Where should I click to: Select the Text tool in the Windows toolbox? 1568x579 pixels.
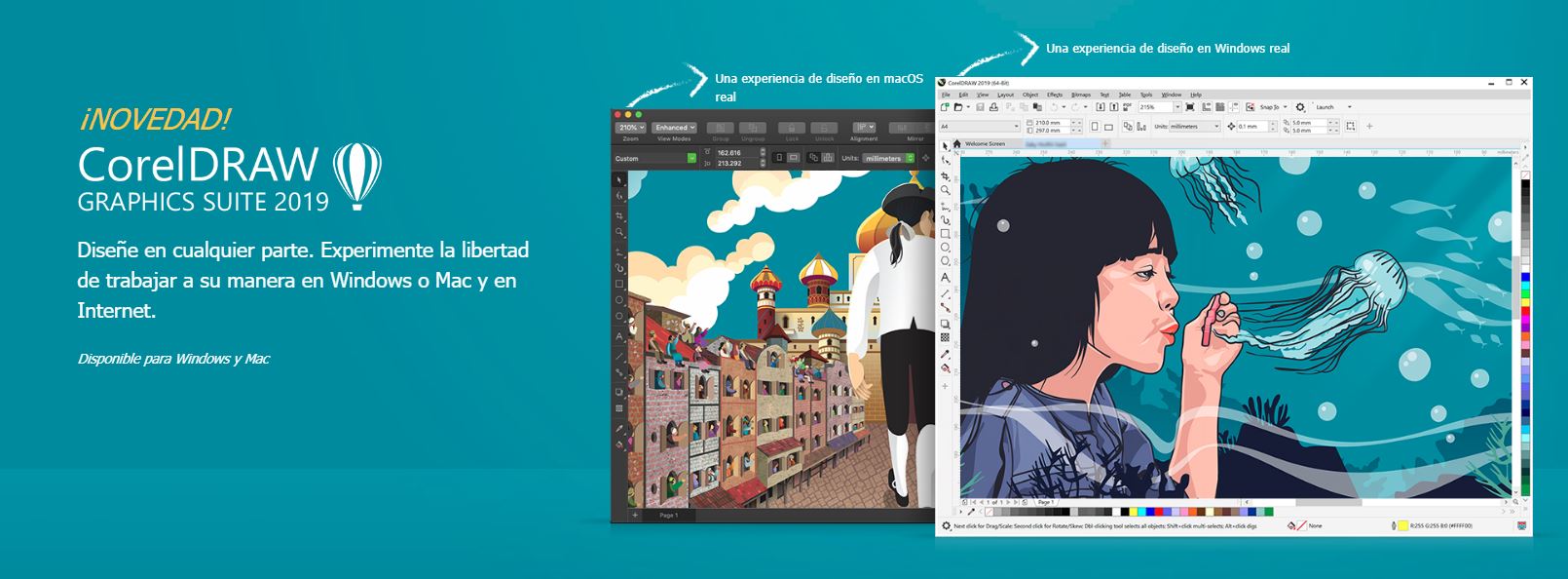[x=945, y=278]
